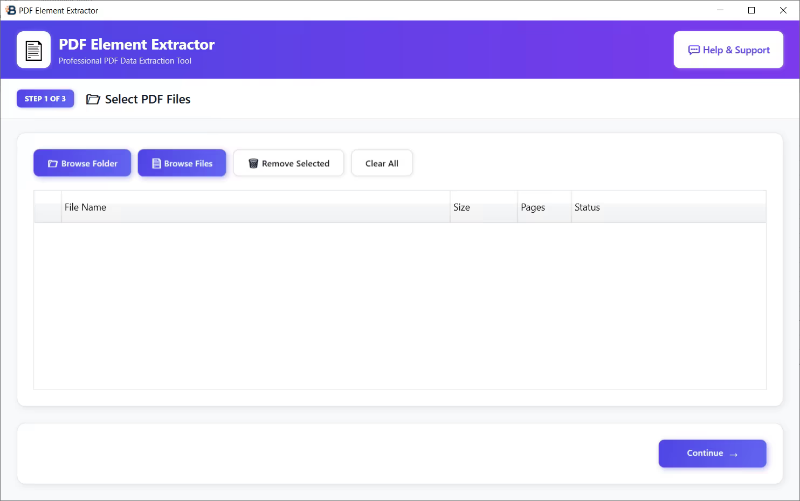Click the open folder icon beside Select PDF Files
This screenshot has height=501, width=800.
[93, 99]
